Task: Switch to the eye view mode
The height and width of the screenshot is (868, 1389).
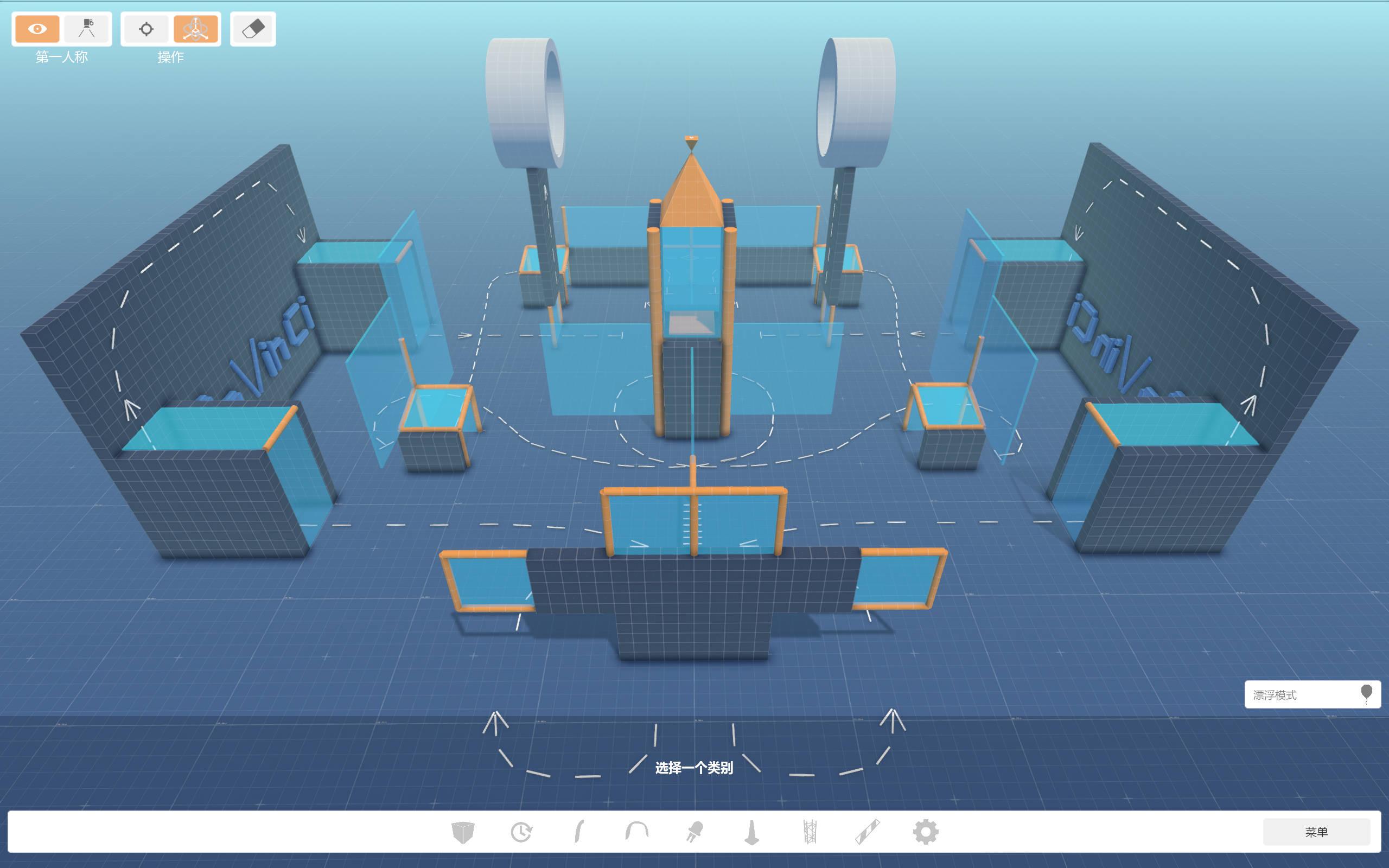Action: pyautogui.click(x=37, y=29)
